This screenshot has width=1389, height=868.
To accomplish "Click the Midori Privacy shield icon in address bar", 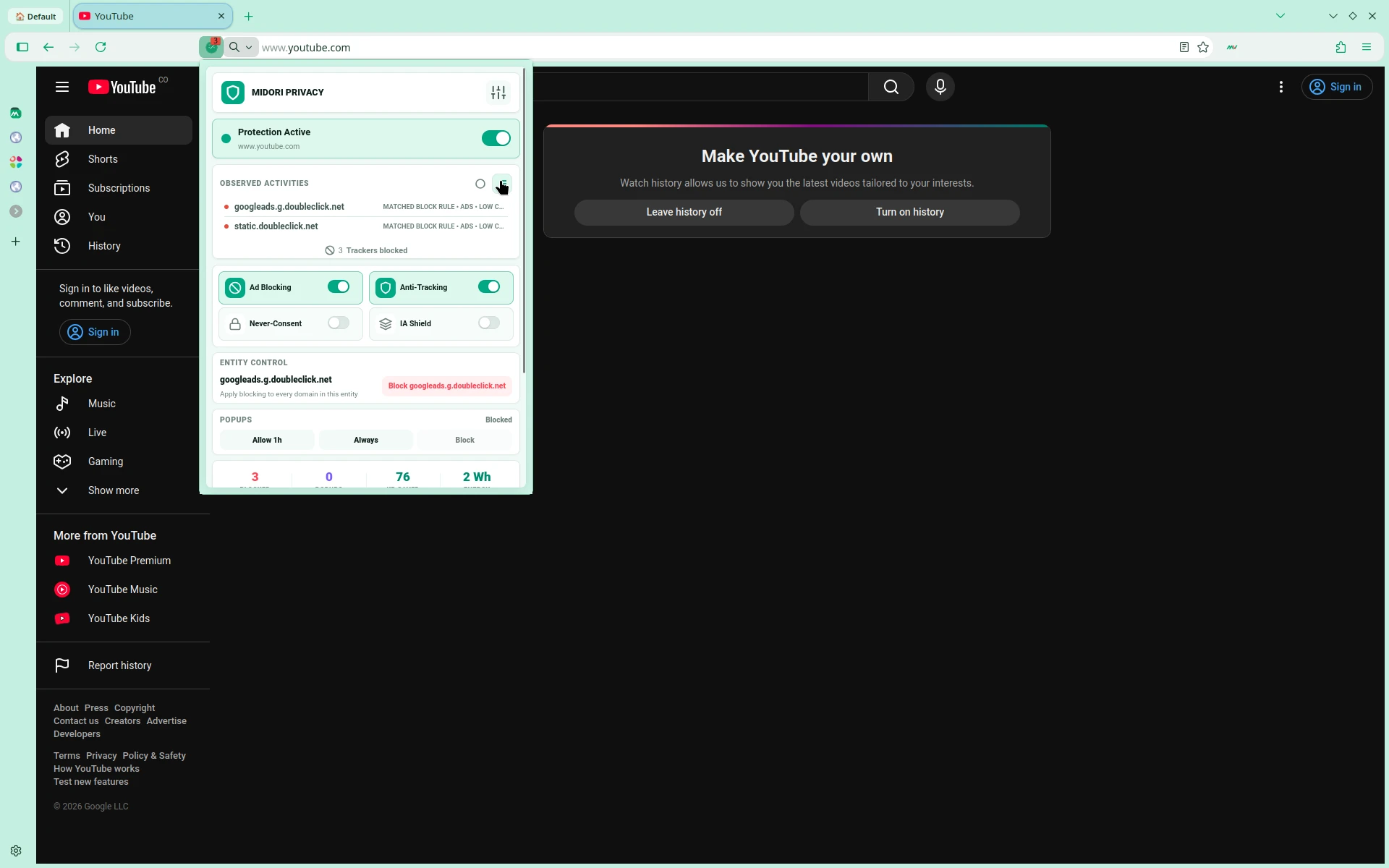I will point(211,47).
